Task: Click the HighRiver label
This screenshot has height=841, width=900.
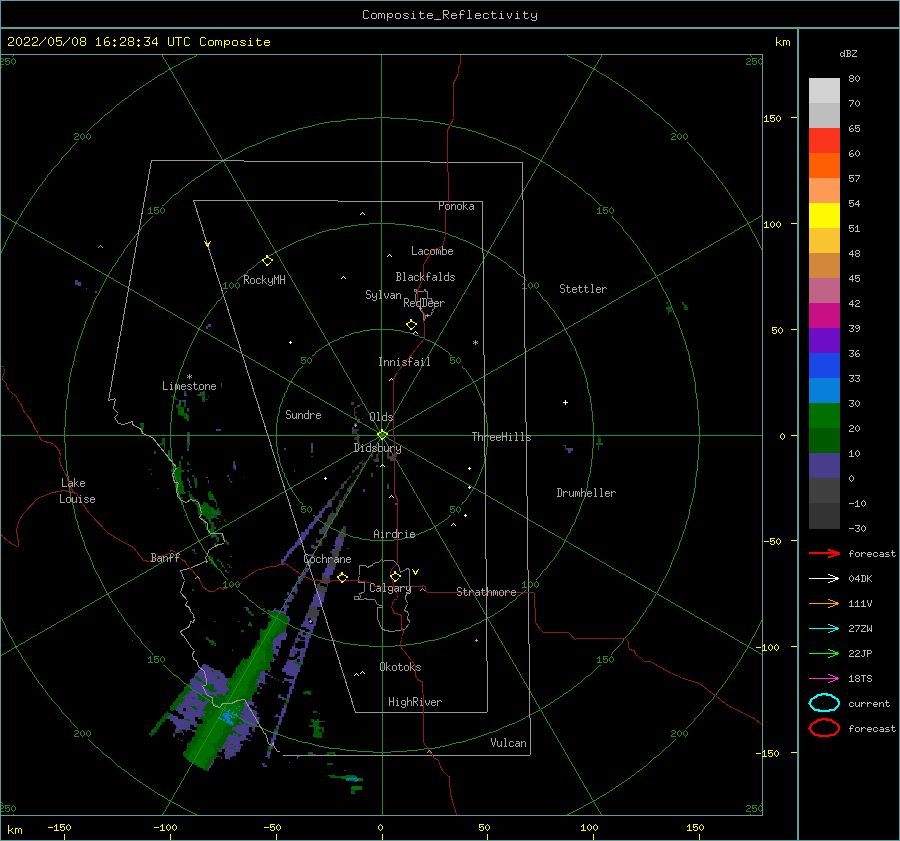Action: (x=415, y=702)
